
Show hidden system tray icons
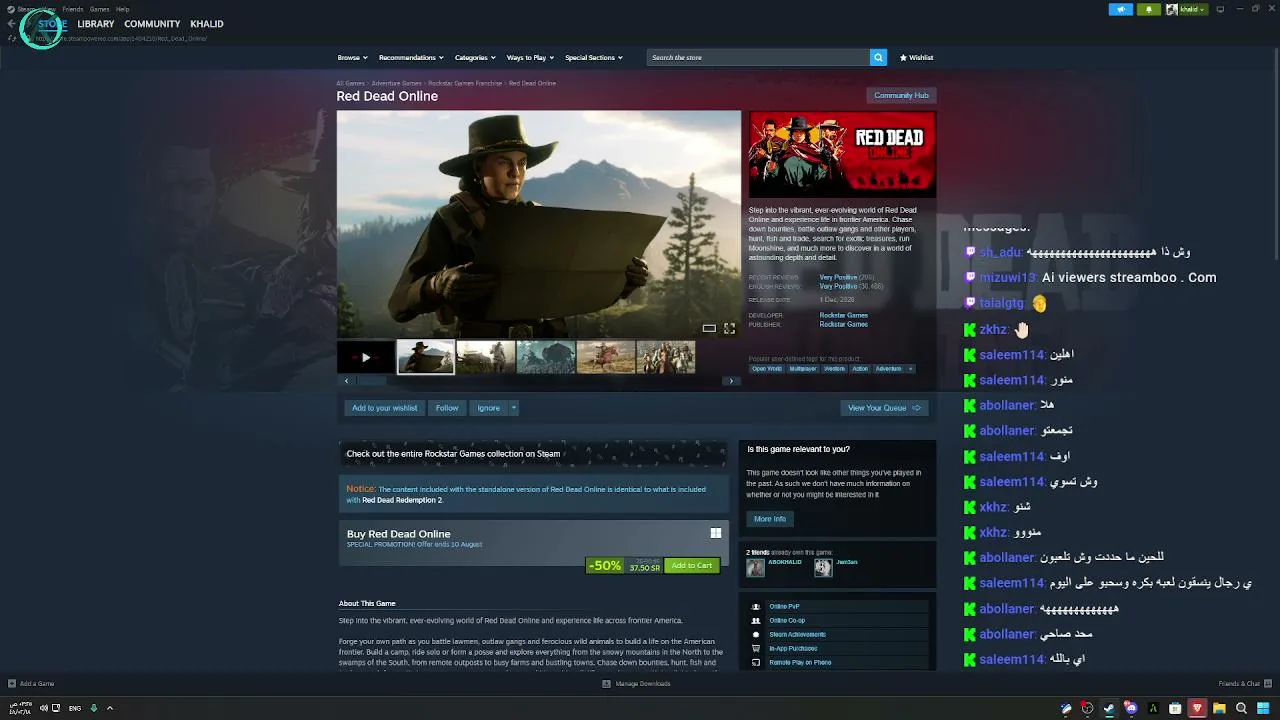point(110,708)
